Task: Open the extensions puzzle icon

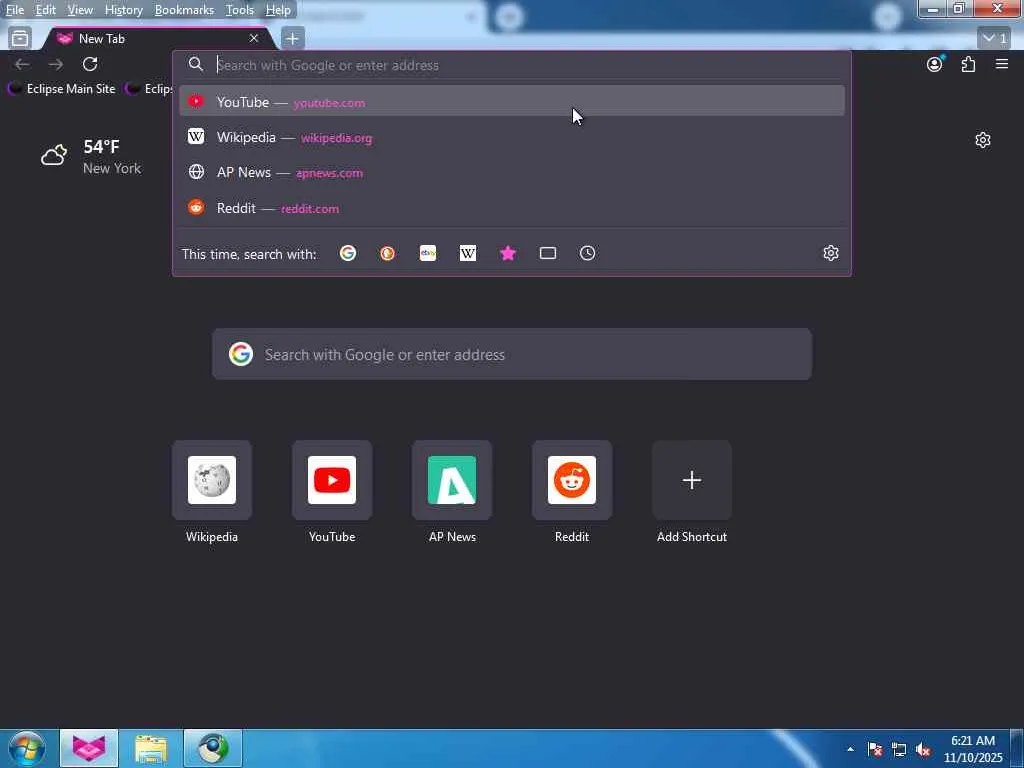Action: pyautogui.click(x=968, y=64)
